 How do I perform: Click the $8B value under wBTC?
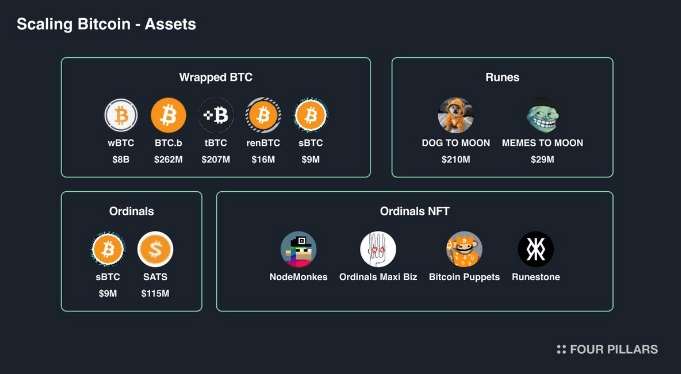click(121, 160)
